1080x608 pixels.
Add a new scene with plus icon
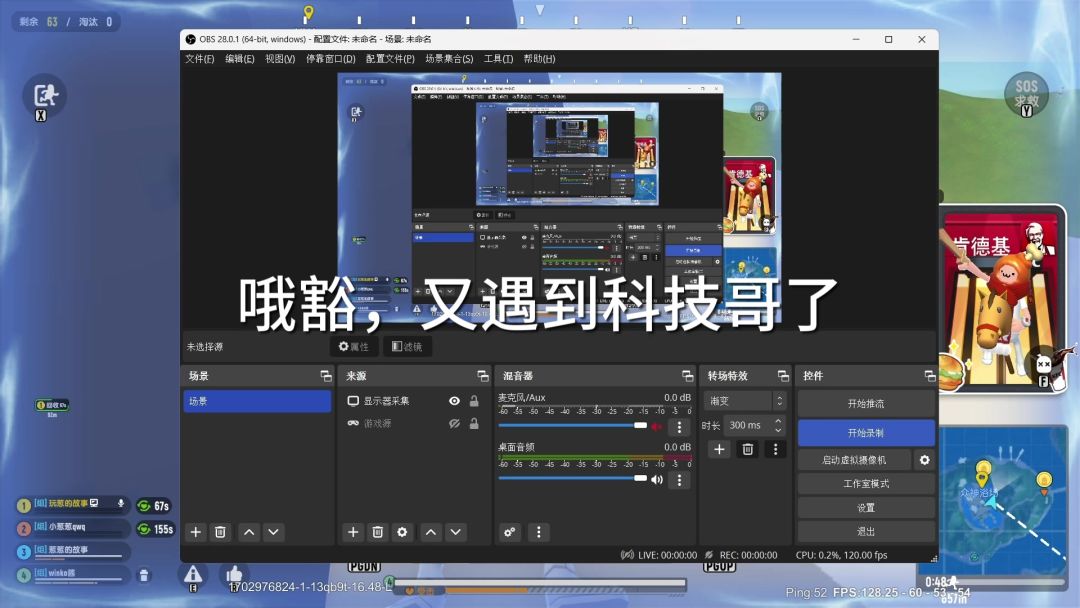click(196, 532)
